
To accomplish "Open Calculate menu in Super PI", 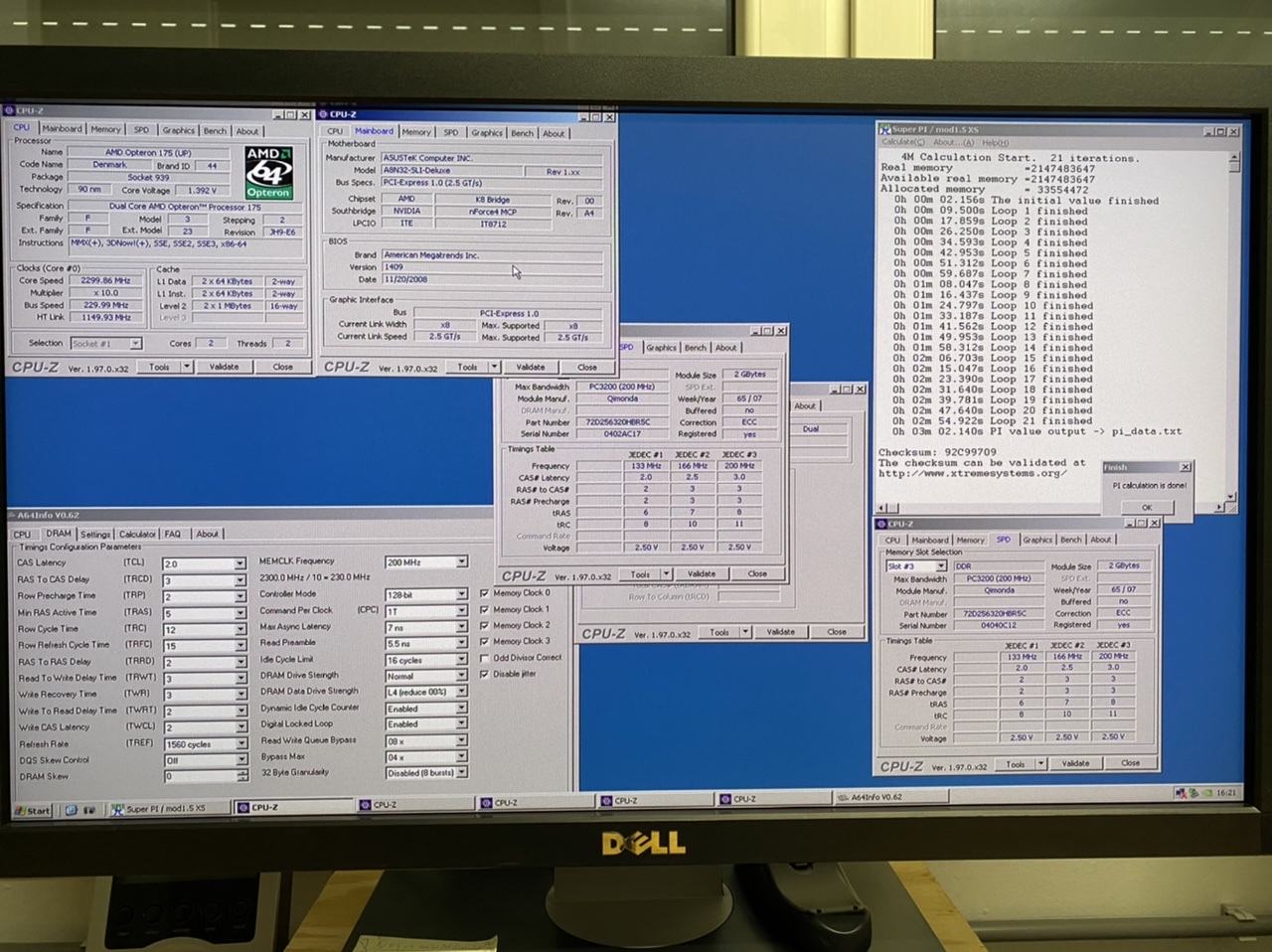I will [x=904, y=142].
